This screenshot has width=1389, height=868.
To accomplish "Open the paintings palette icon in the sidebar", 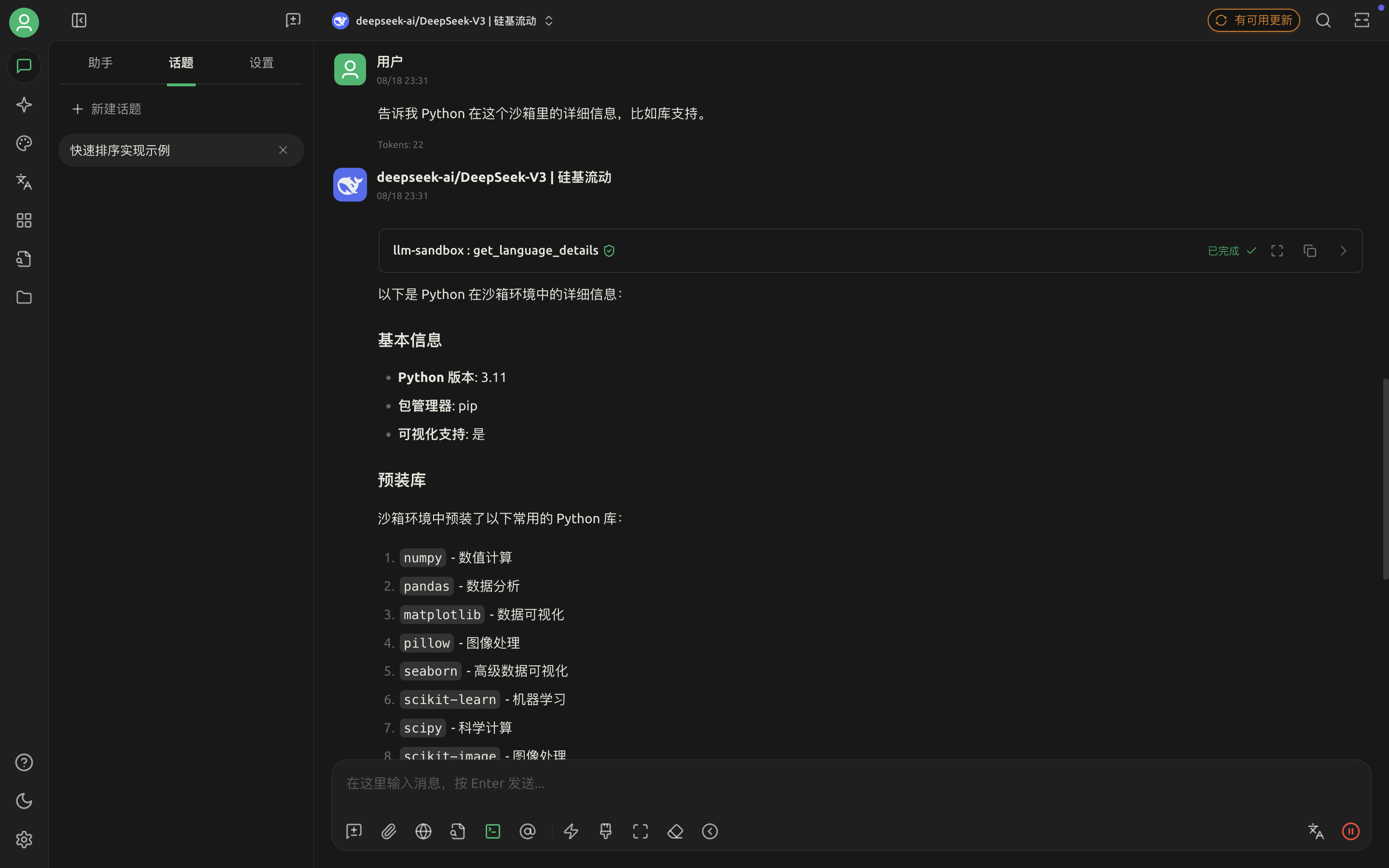I will click(x=24, y=144).
